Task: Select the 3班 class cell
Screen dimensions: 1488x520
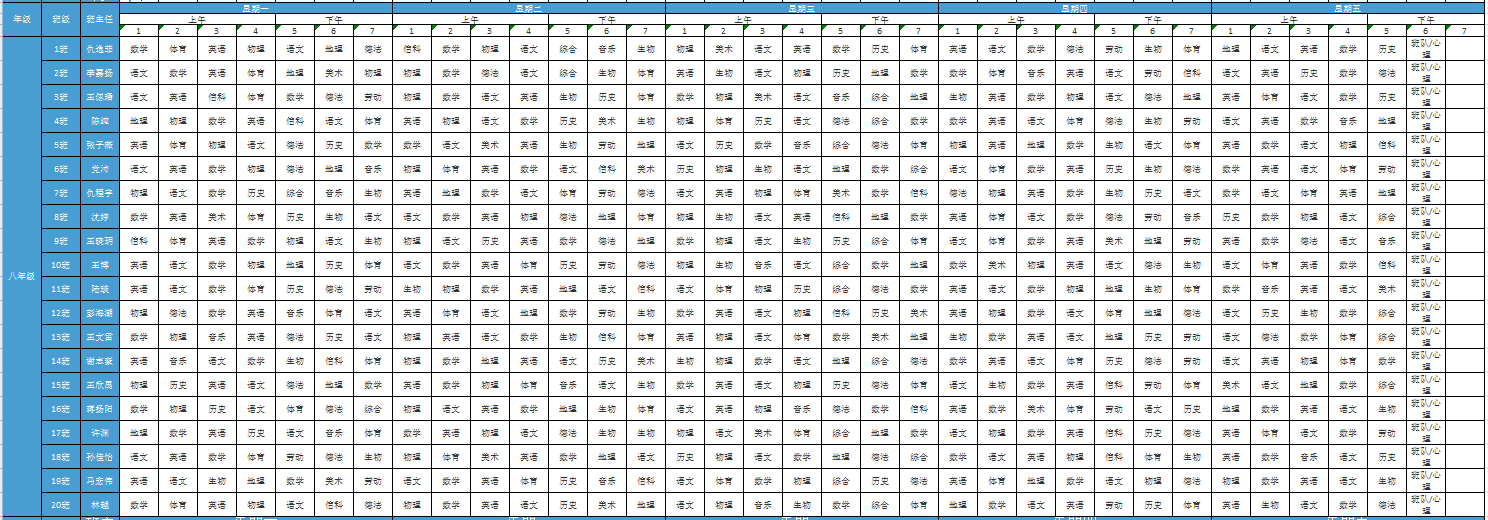Action: click(60, 96)
